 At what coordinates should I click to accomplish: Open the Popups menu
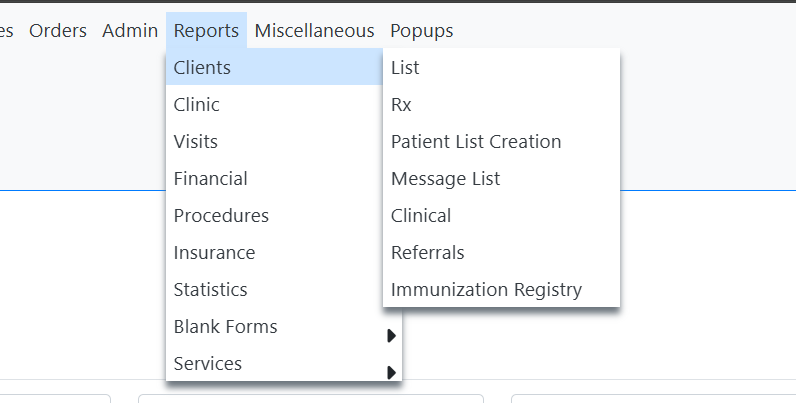[421, 31]
